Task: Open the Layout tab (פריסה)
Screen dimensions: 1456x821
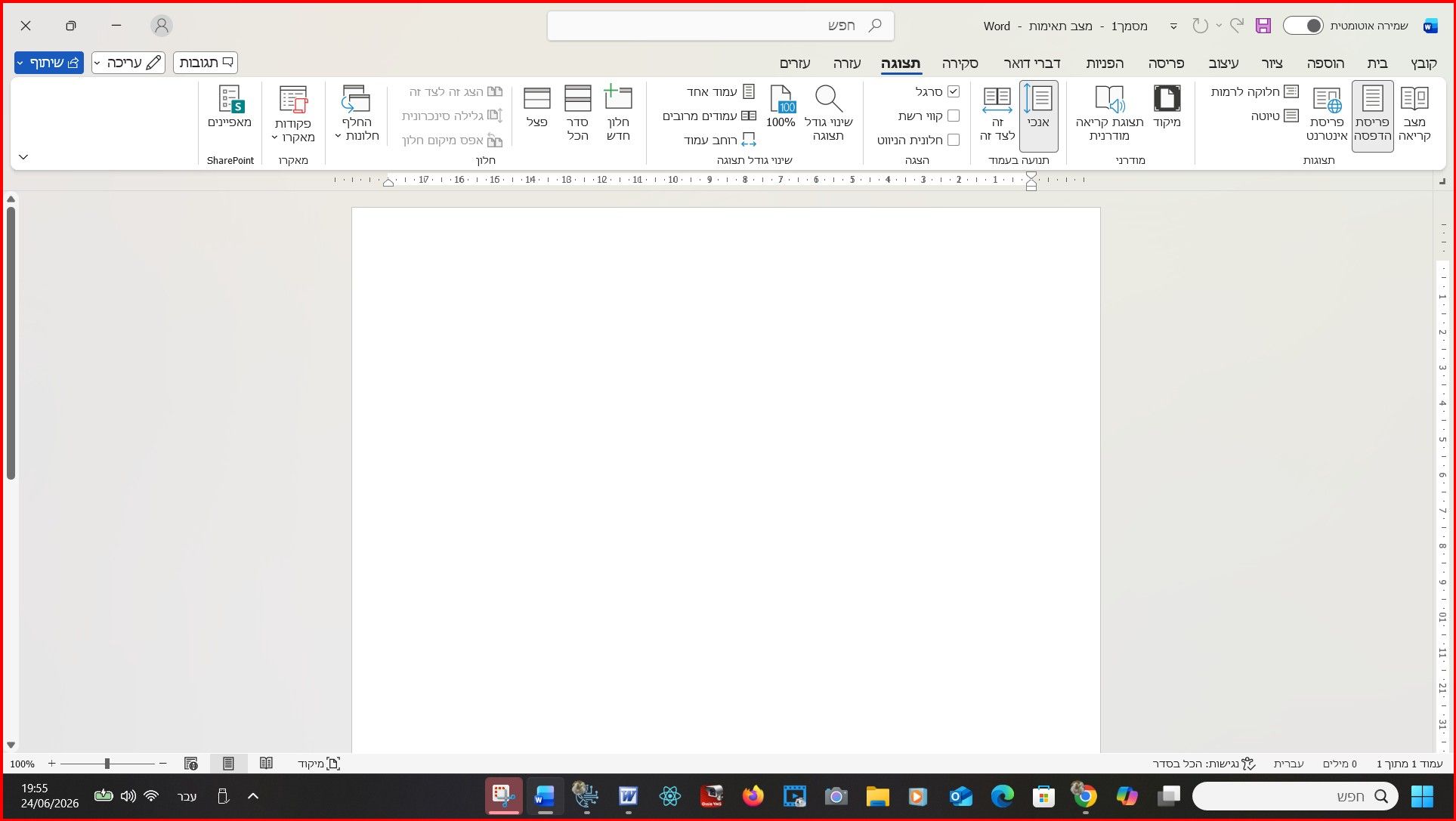Action: point(1166,63)
